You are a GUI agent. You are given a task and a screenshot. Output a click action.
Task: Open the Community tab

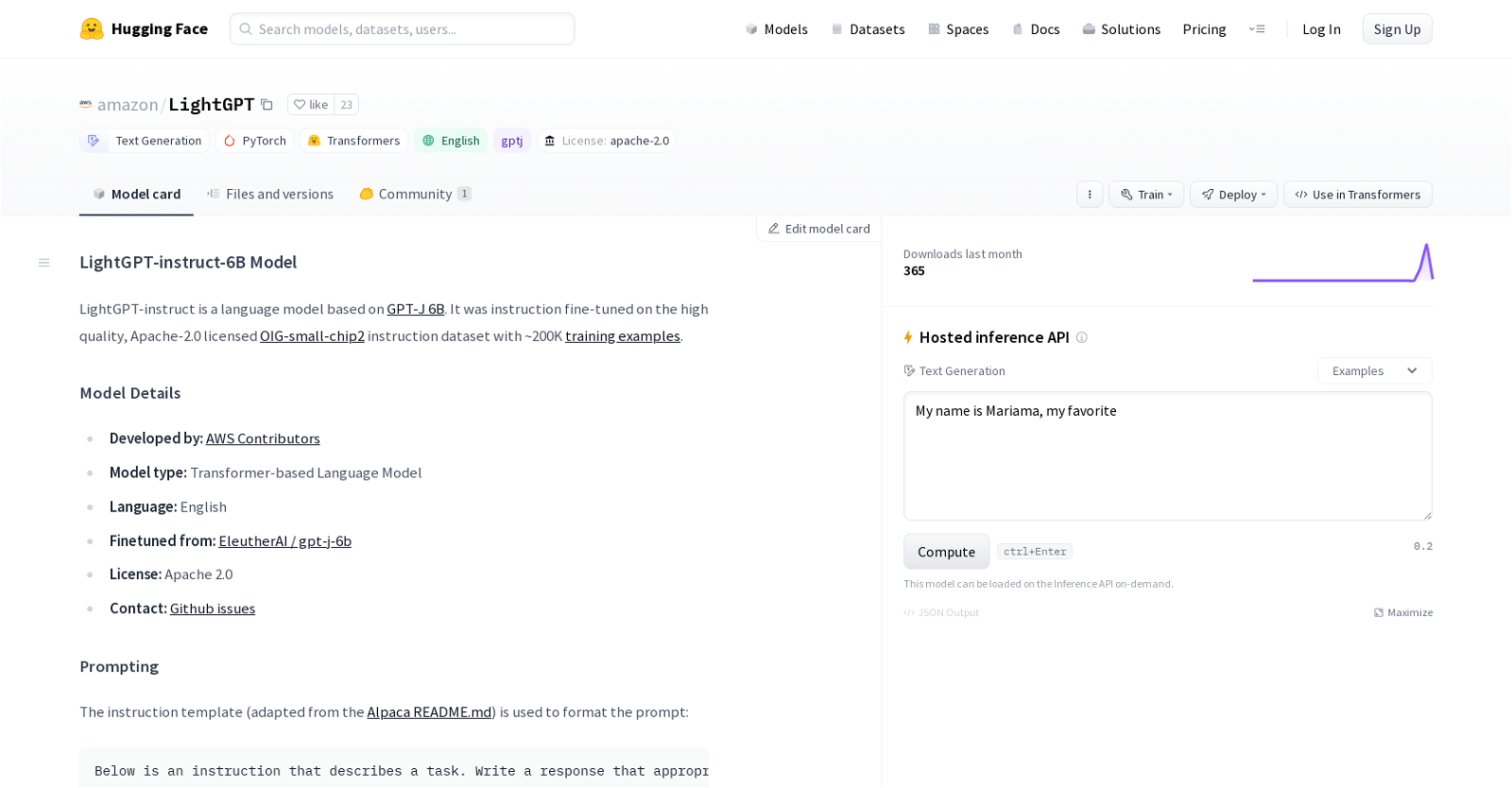[415, 194]
